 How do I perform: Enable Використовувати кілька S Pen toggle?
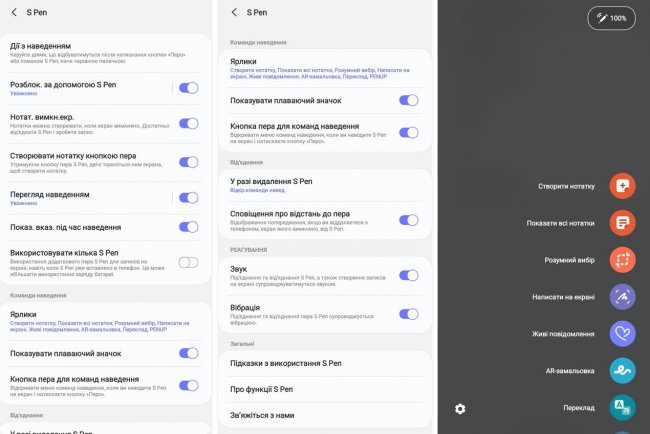click(188, 262)
